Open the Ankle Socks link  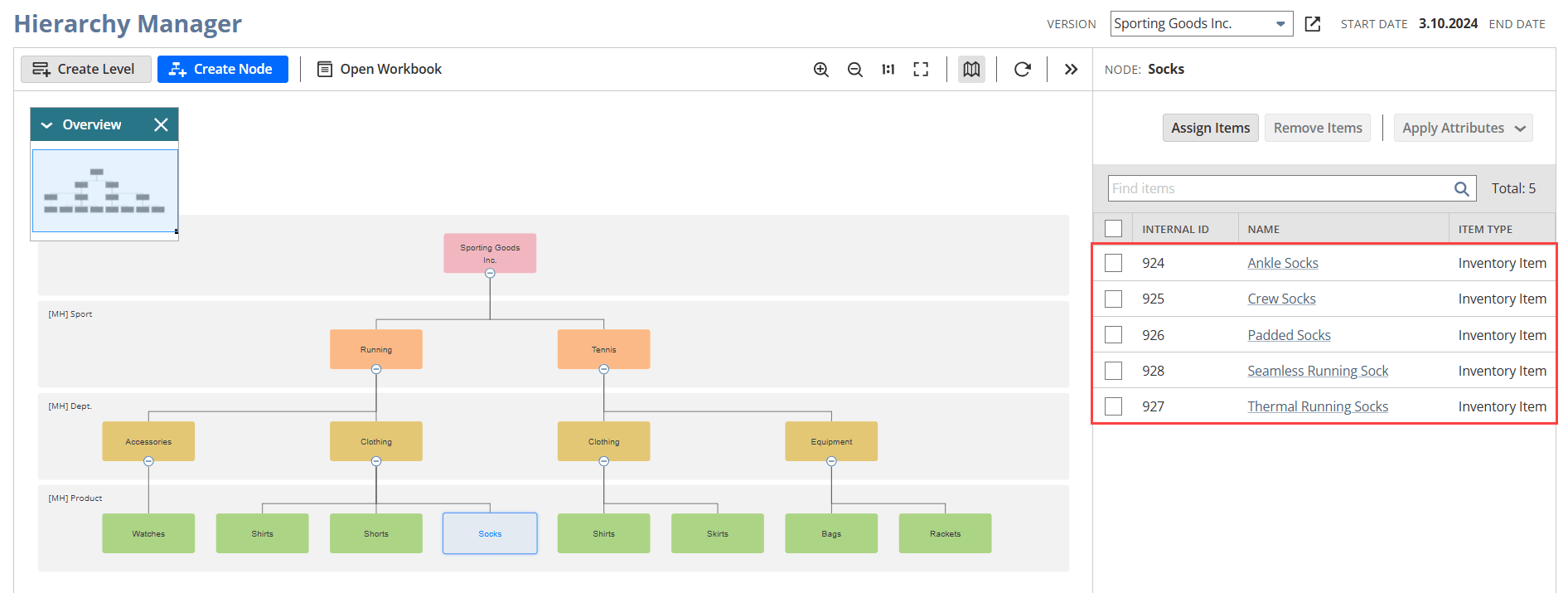[x=1282, y=263]
